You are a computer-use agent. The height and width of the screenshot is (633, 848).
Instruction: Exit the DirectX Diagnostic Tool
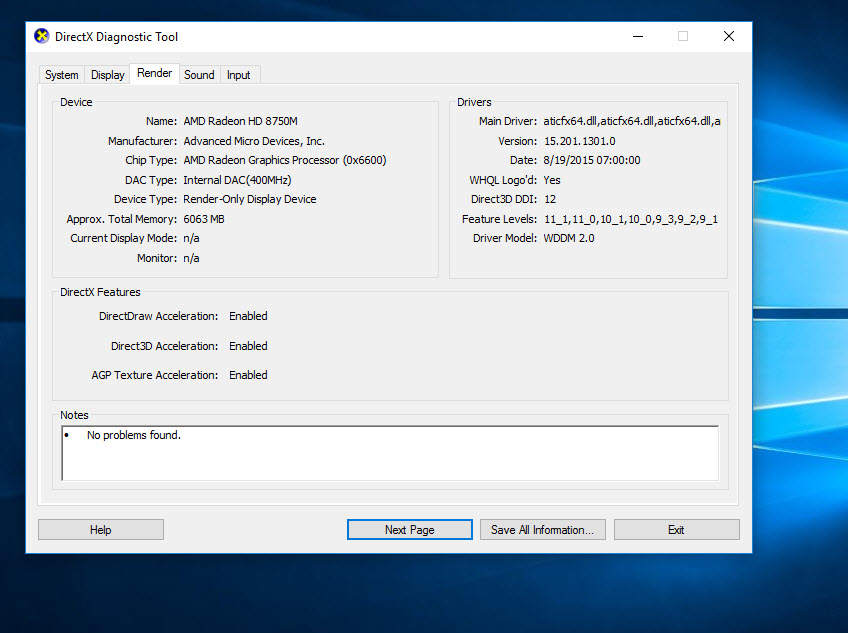click(x=677, y=530)
